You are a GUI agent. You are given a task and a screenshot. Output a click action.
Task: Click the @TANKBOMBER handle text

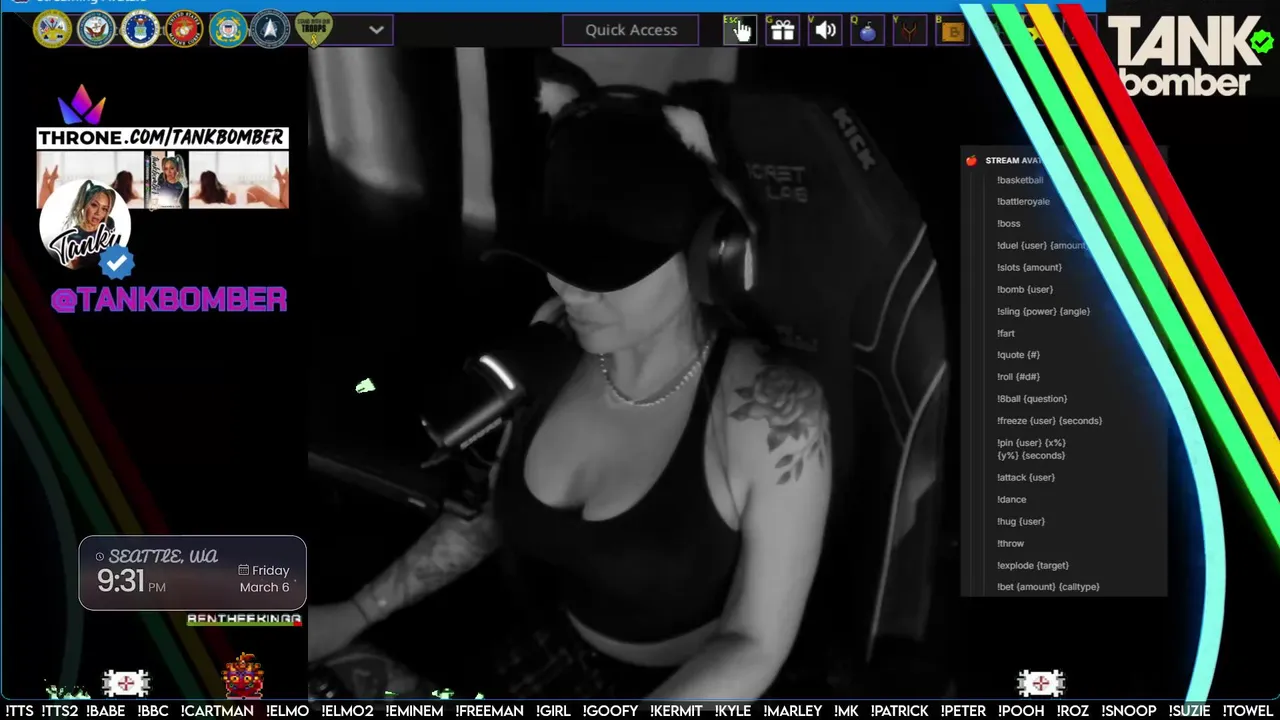(169, 299)
